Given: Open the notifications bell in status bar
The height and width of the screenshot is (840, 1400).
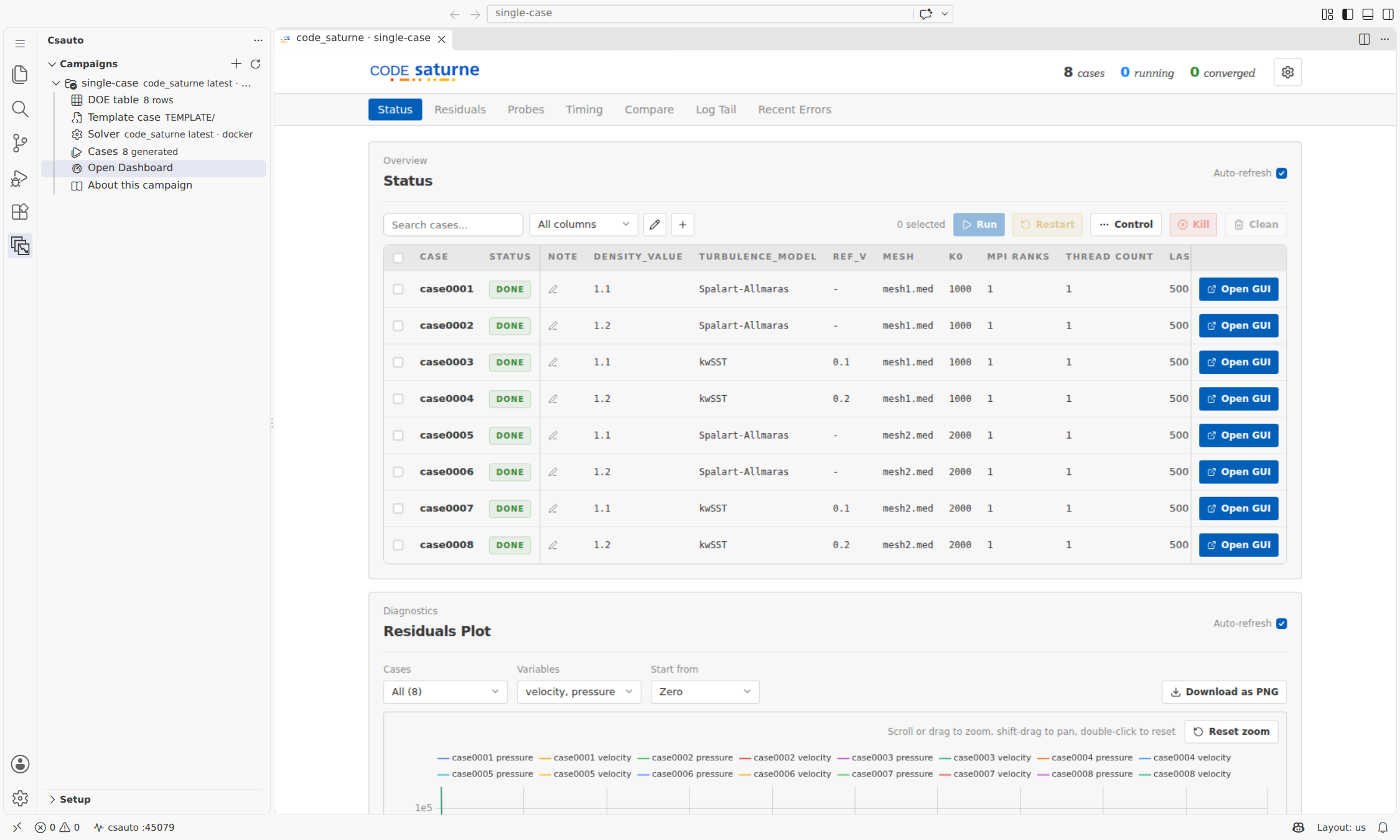Looking at the screenshot, I should 1383,828.
